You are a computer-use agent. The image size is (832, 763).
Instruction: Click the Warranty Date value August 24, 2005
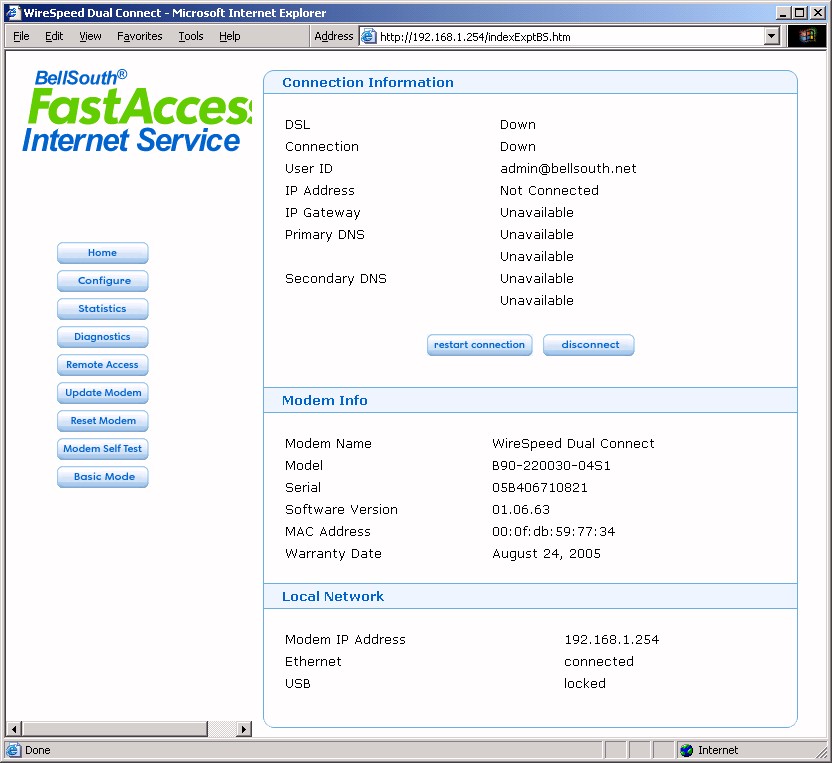547,554
